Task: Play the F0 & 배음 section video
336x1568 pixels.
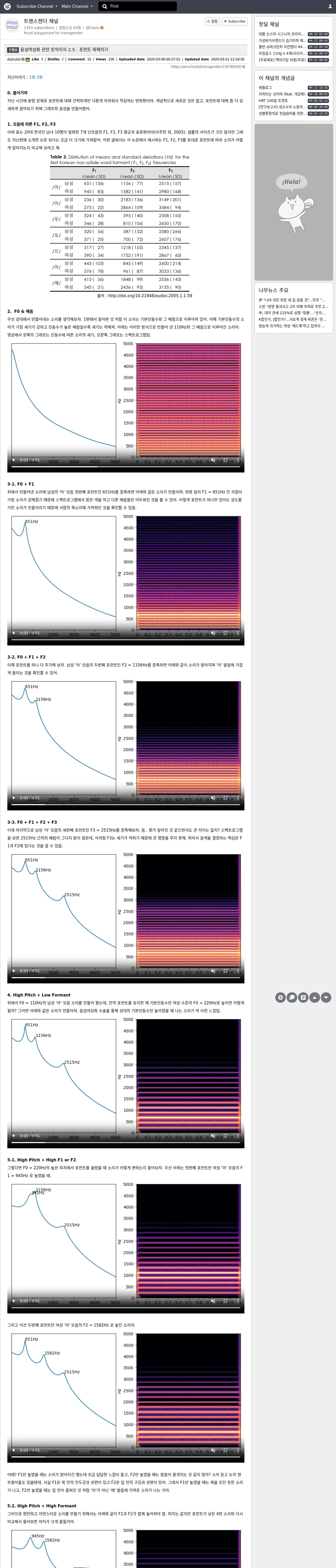Action: [13, 460]
